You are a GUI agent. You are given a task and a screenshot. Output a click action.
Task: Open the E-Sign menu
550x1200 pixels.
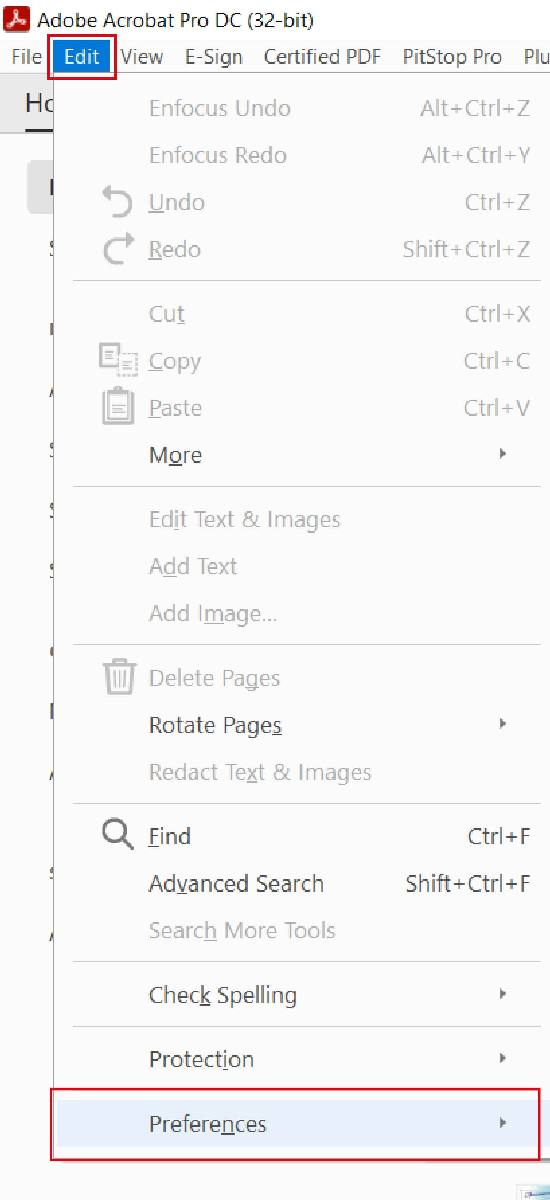pyautogui.click(x=214, y=56)
